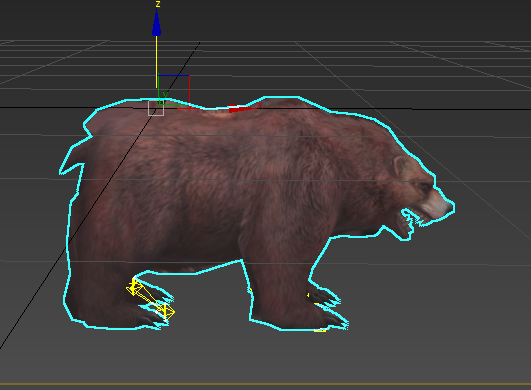531x390 pixels.
Task: Click the yellow highlighted Z-axis shaft
Action: (x=156, y=62)
